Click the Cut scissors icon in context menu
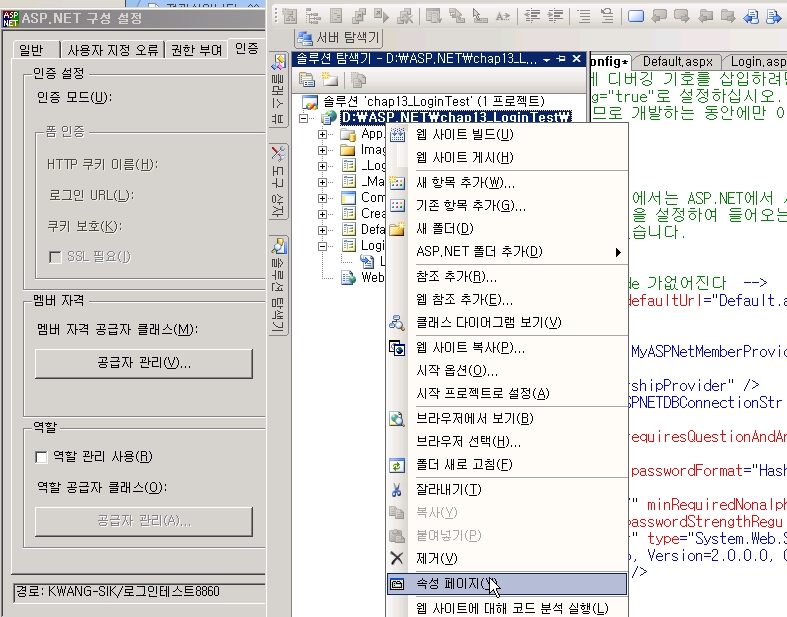Screen dimensions: 787x617 pyautogui.click(x=397, y=489)
